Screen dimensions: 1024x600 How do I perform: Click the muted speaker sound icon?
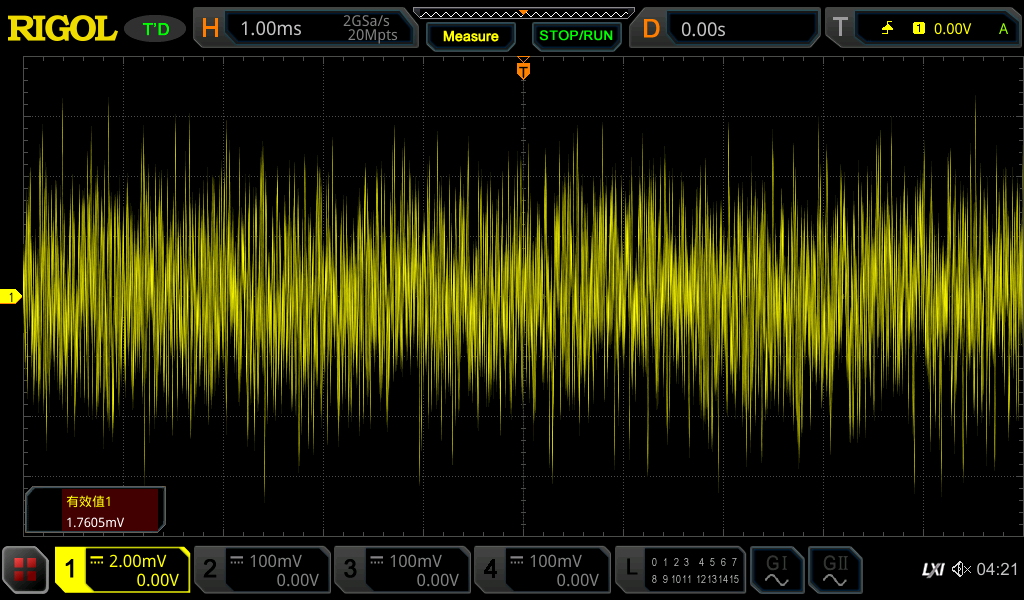point(961,570)
